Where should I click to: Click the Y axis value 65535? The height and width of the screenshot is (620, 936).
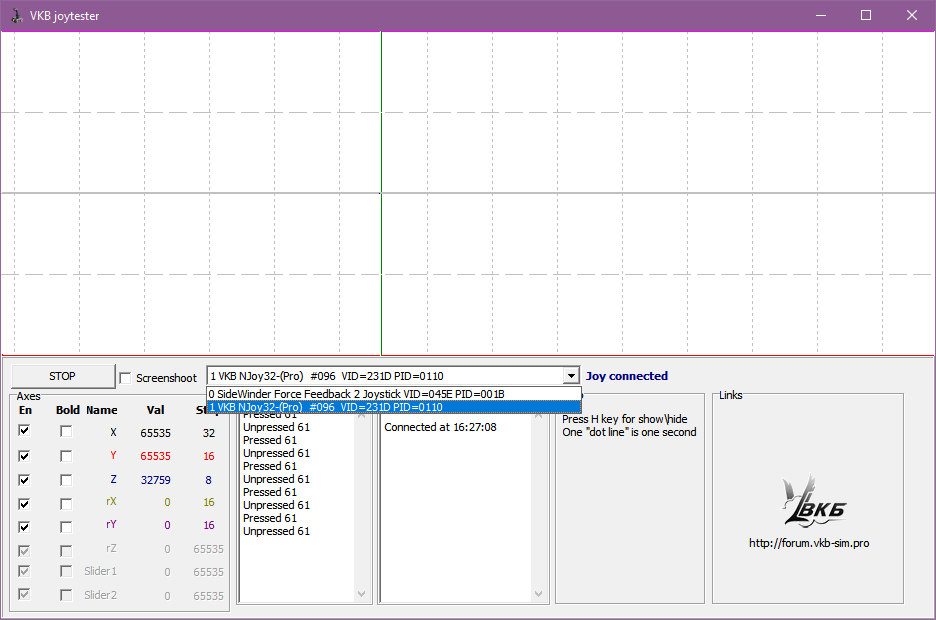(155, 456)
